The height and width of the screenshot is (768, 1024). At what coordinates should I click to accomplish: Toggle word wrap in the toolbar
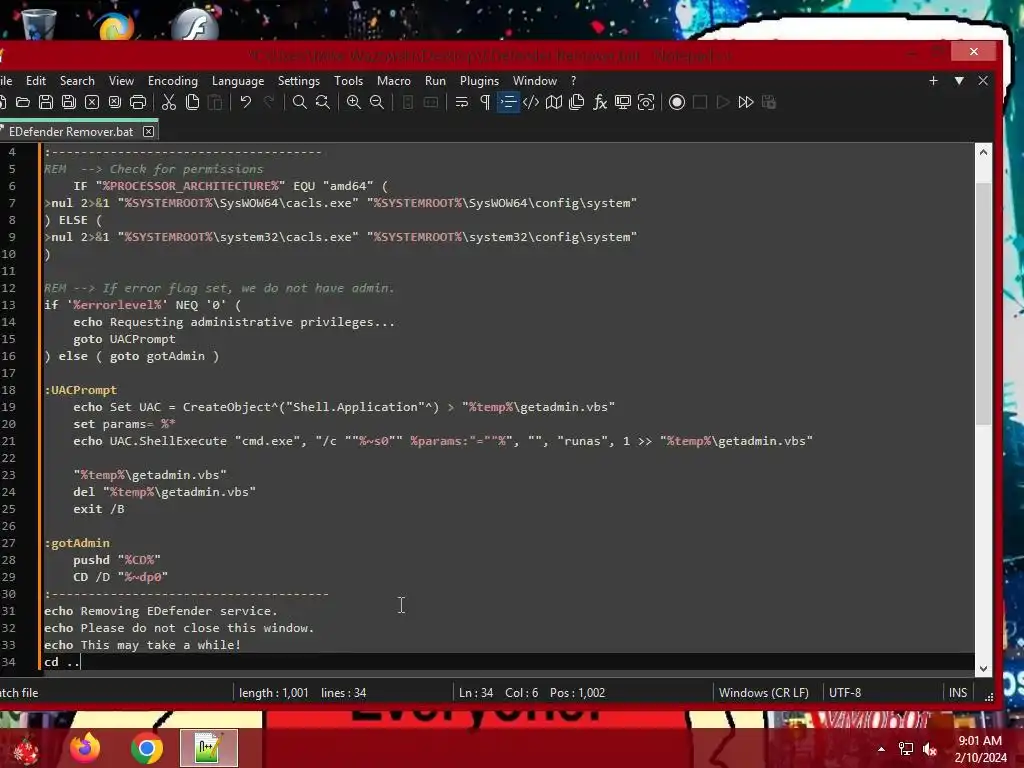[462, 103]
